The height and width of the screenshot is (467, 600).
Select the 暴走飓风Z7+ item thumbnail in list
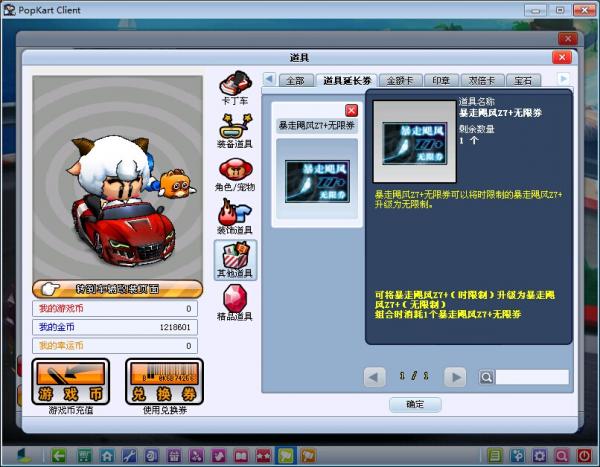[x=317, y=181]
